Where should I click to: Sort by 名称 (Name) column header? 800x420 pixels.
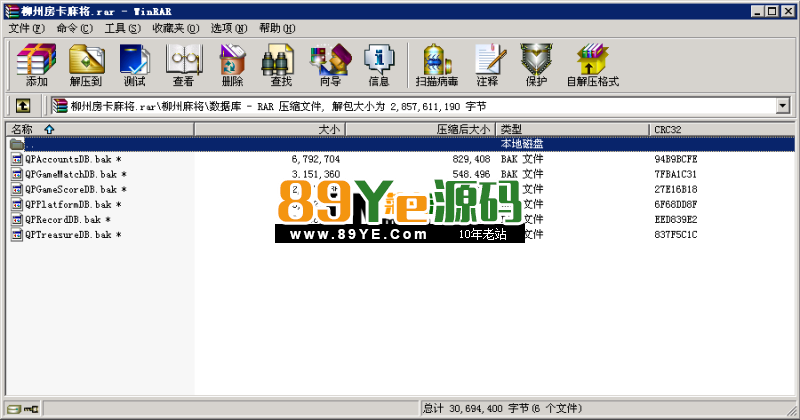click(x=100, y=129)
